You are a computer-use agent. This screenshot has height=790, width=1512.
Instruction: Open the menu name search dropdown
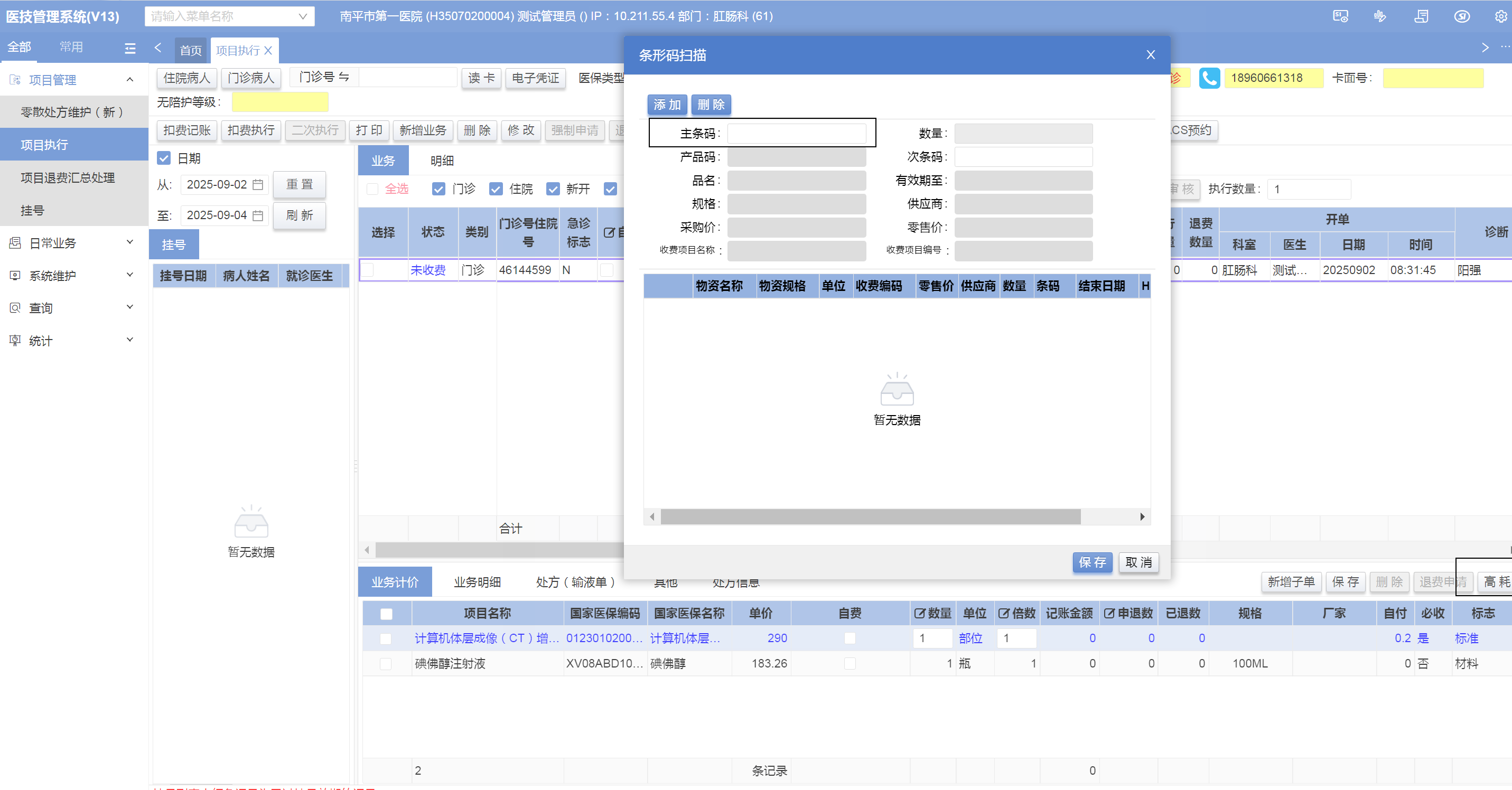click(x=229, y=16)
